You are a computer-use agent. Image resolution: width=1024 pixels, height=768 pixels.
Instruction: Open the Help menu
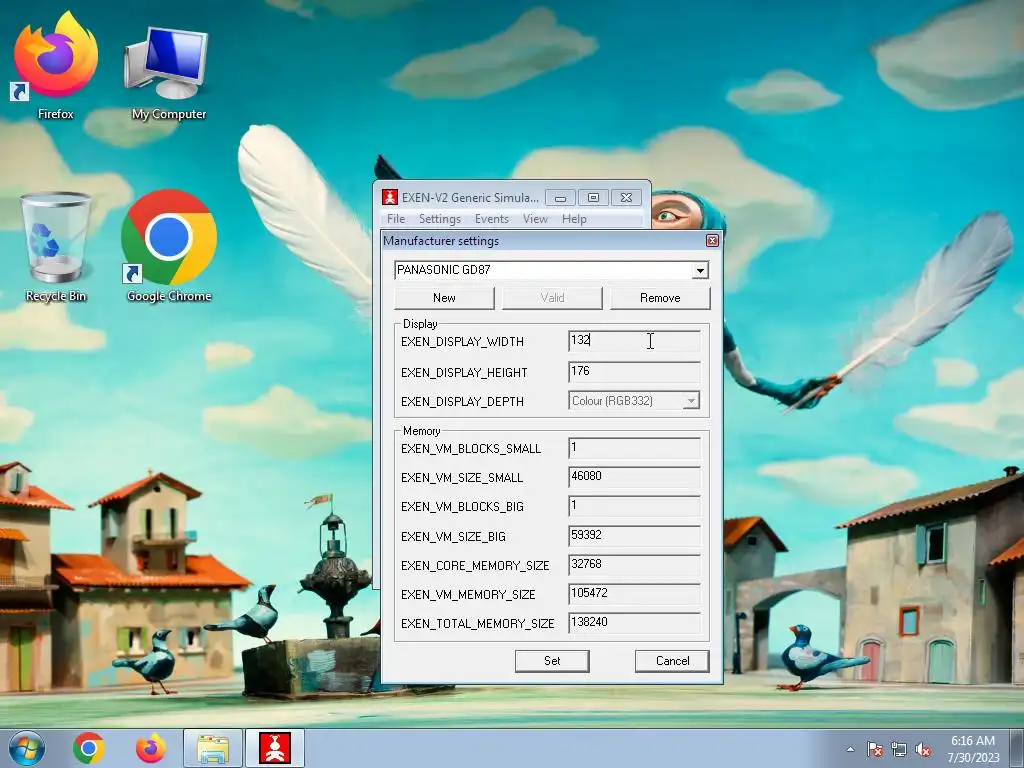pyautogui.click(x=574, y=219)
